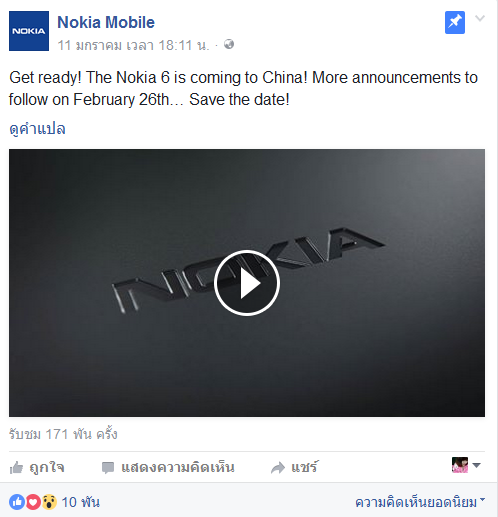Play the Nokia video
Image resolution: width=498 pixels, height=517 pixels.
click(247, 283)
